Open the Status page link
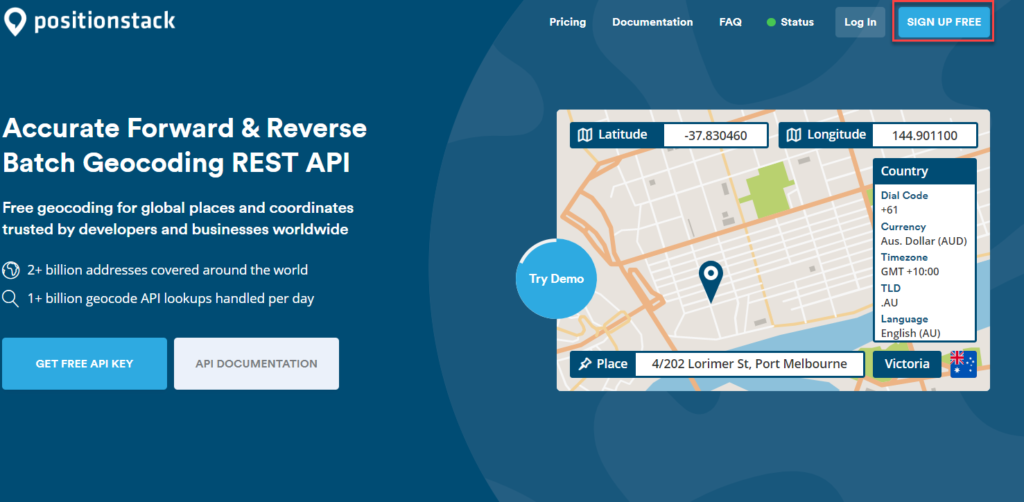This screenshot has height=502, width=1024. pos(797,22)
